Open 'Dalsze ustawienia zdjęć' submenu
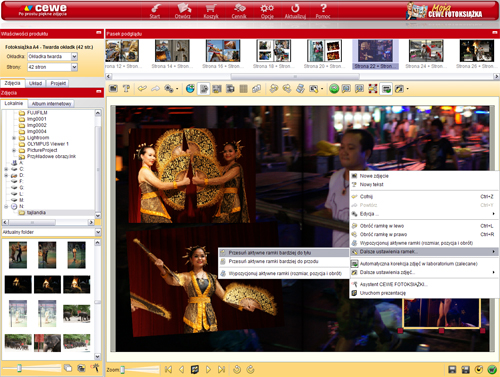Screen dimensions: 500x377 (424, 272)
